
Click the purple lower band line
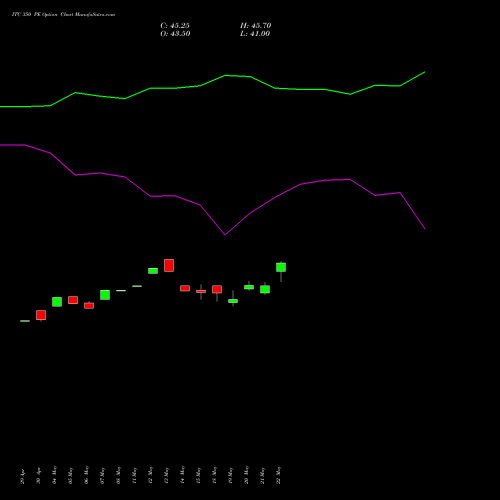[x=212, y=190]
